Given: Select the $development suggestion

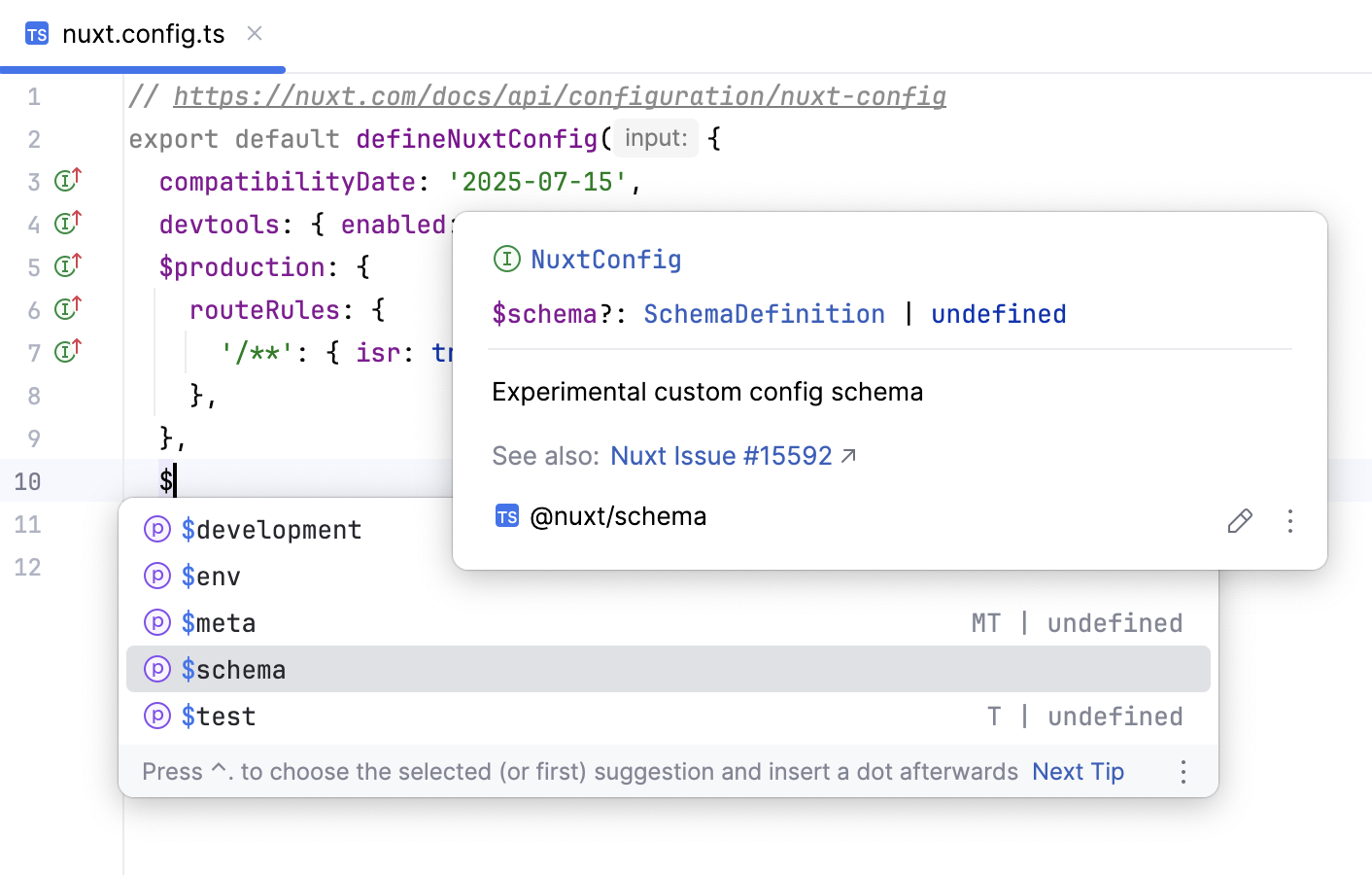Looking at the screenshot, I should coord(272,529).
